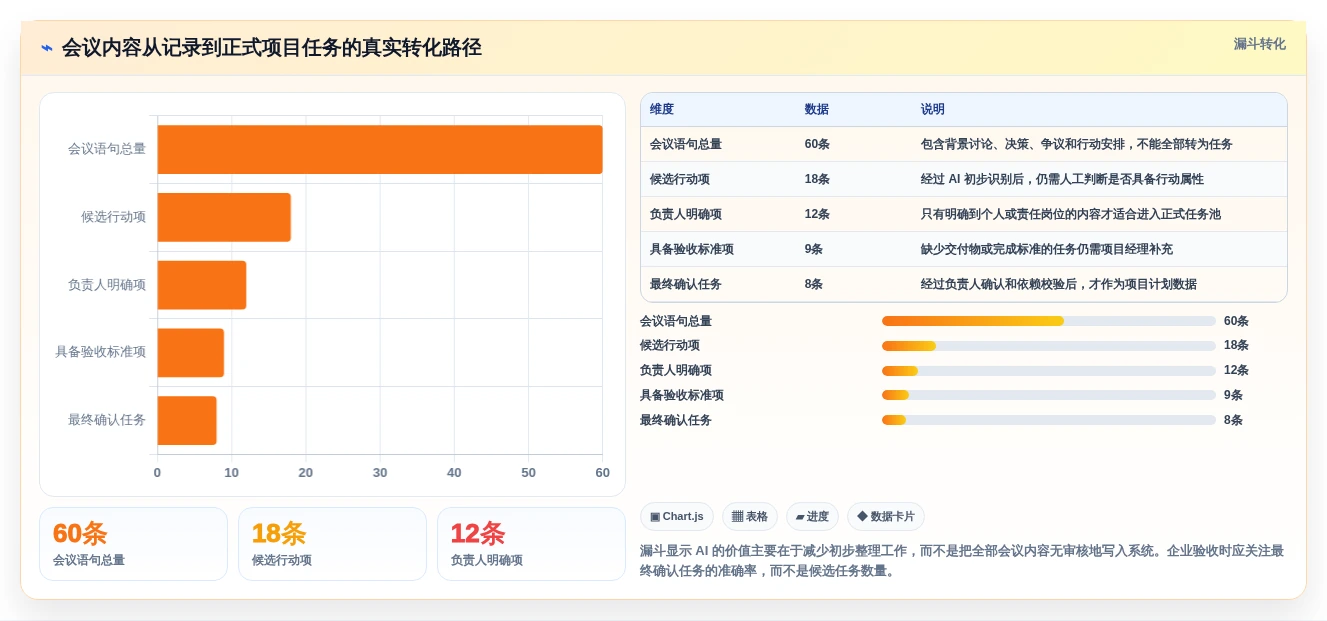This screenshot has height=621, width=1327.
Task: Click the description starting 经过负责人确认
Action: (x=1058, y=284)
